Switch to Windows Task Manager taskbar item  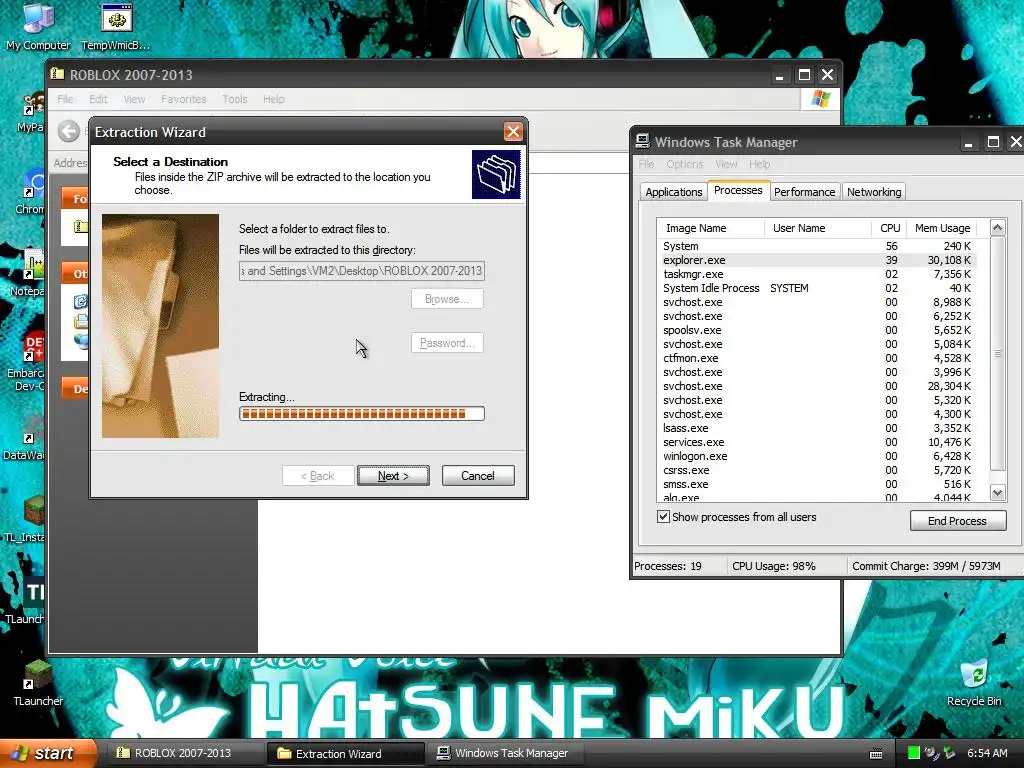coord(504,753)
